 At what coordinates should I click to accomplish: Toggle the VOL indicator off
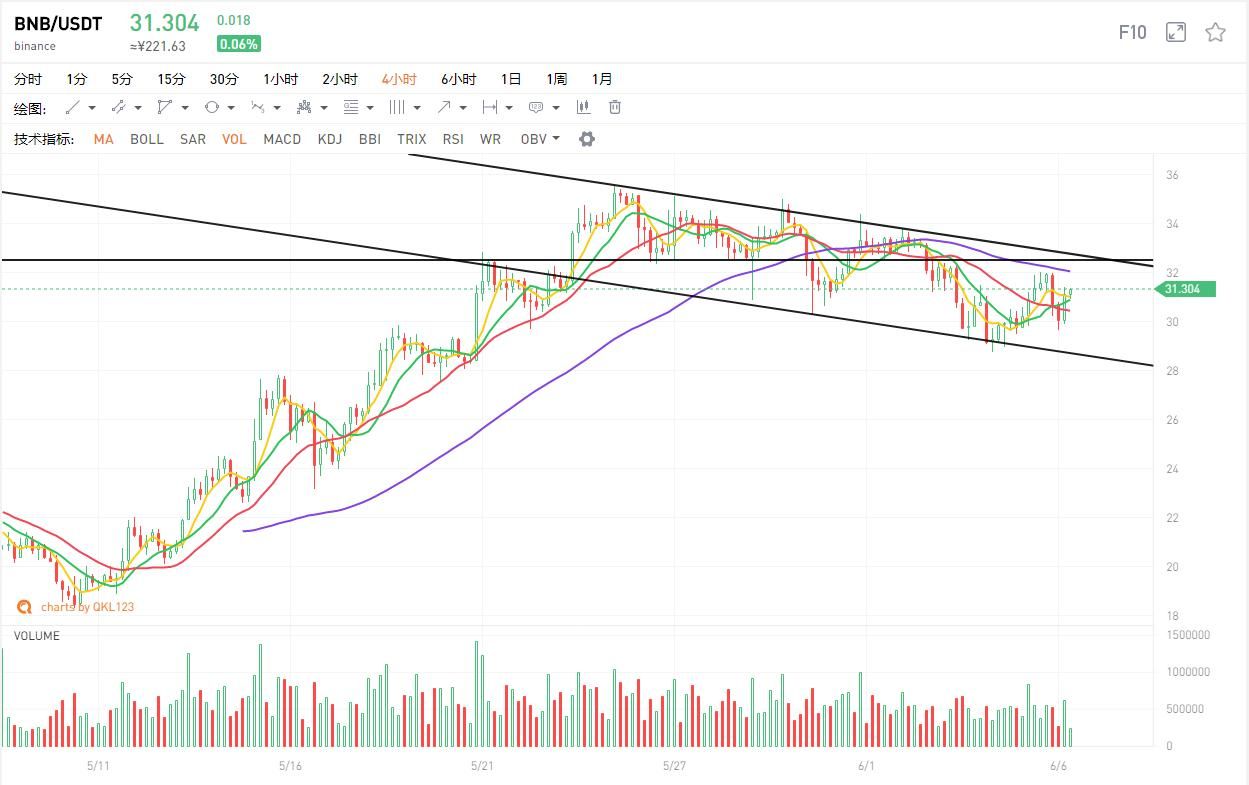point(234,139)
